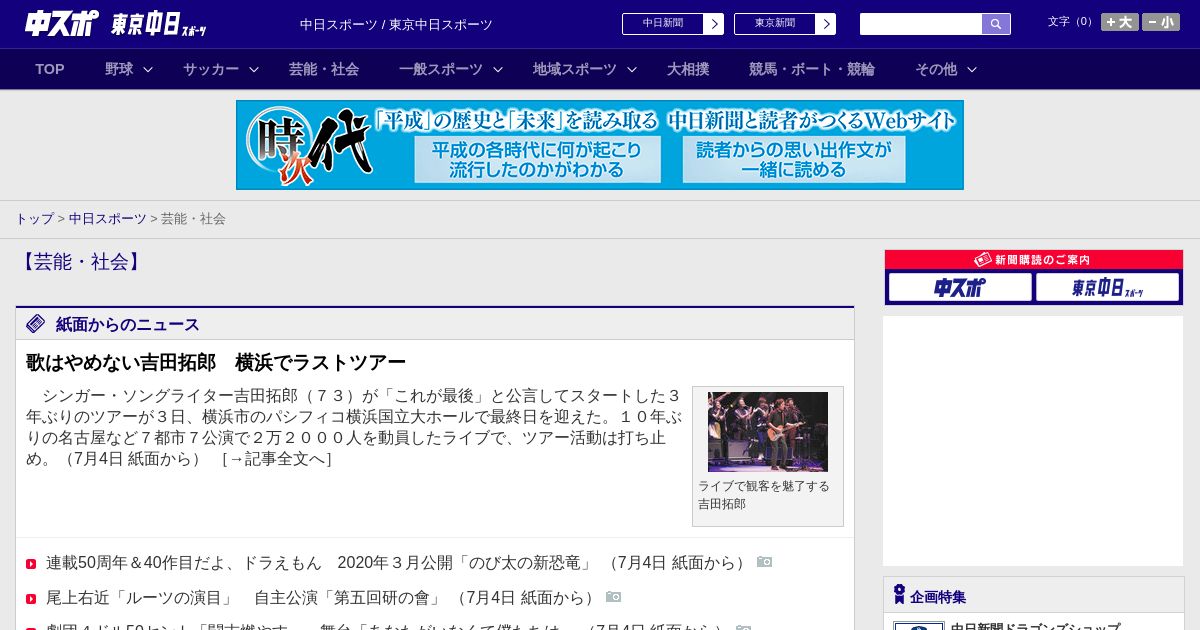Viewport: 1200px width, 630px height.
Task: Click the search magnifier button
Action: pyautogui.click(x=996, y=24)
